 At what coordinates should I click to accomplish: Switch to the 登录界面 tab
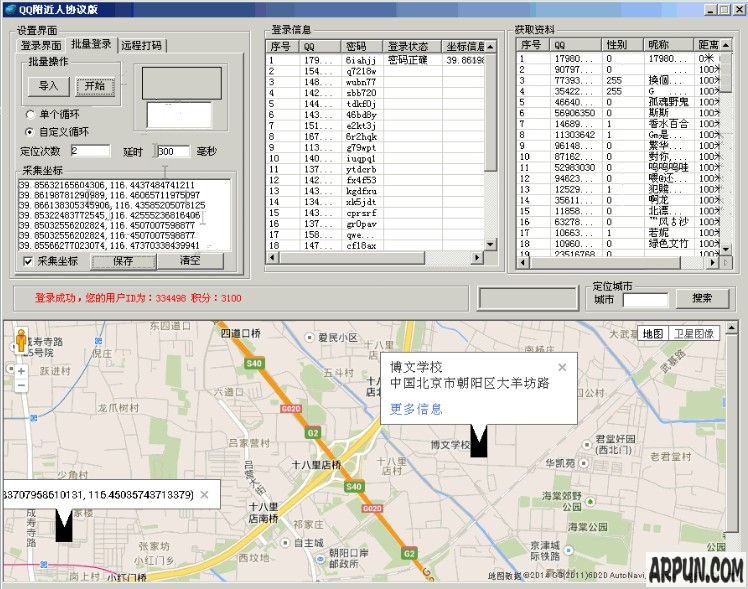[x=41, y=45]
